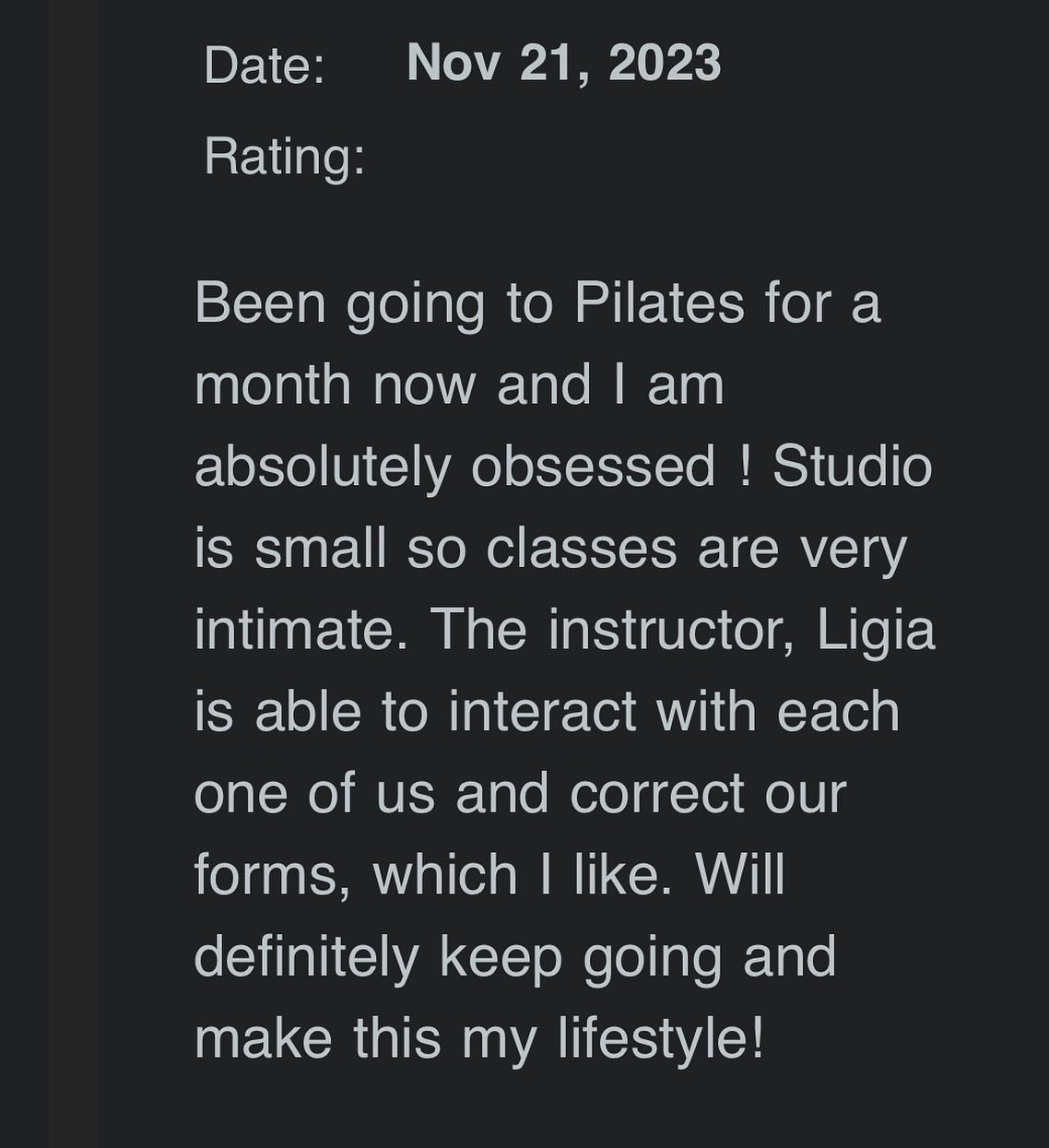Click the word "Been" starting the review

point(260,303)
